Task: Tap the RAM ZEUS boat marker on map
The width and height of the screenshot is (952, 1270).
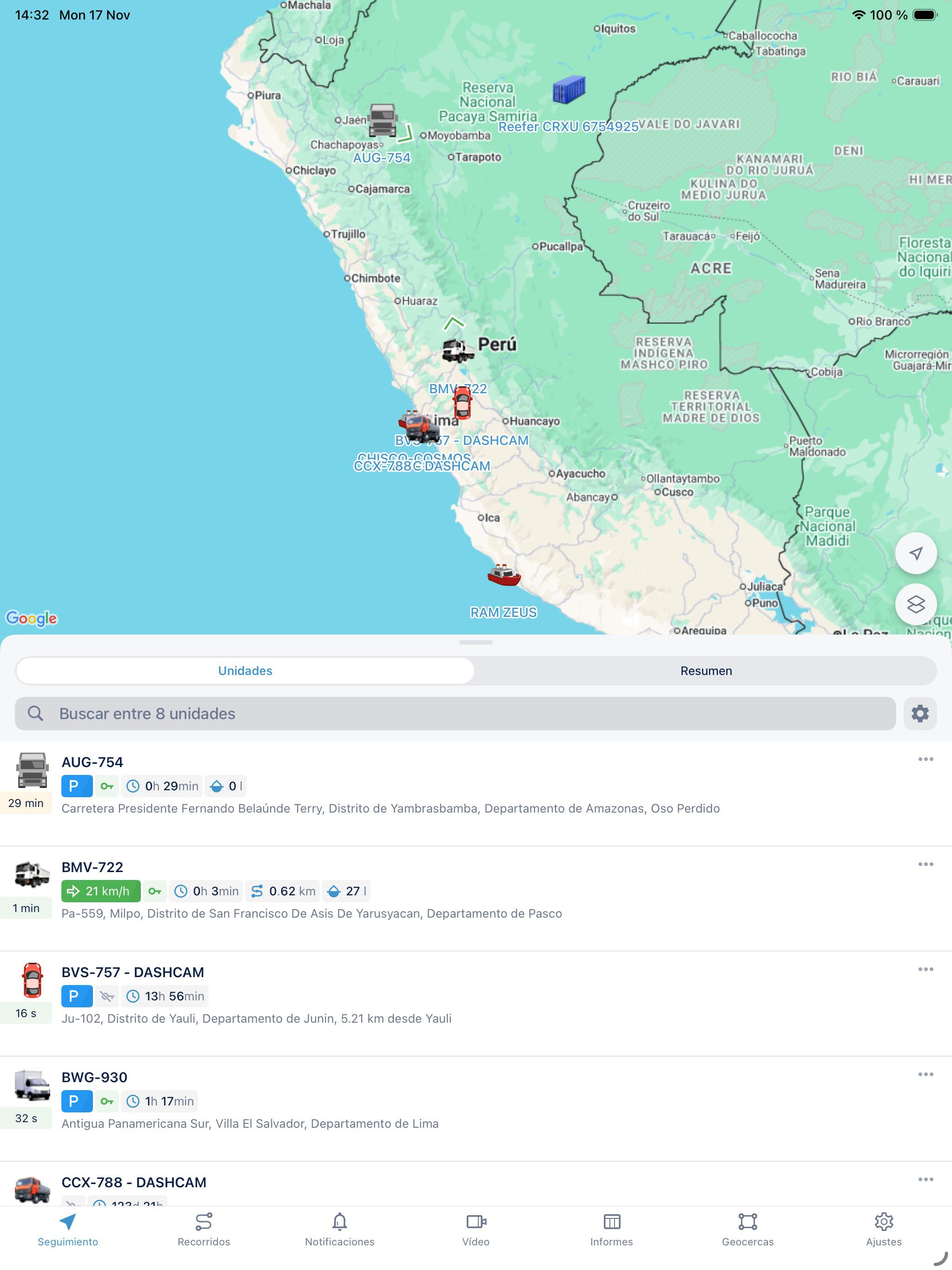Action: pos(503,575)
